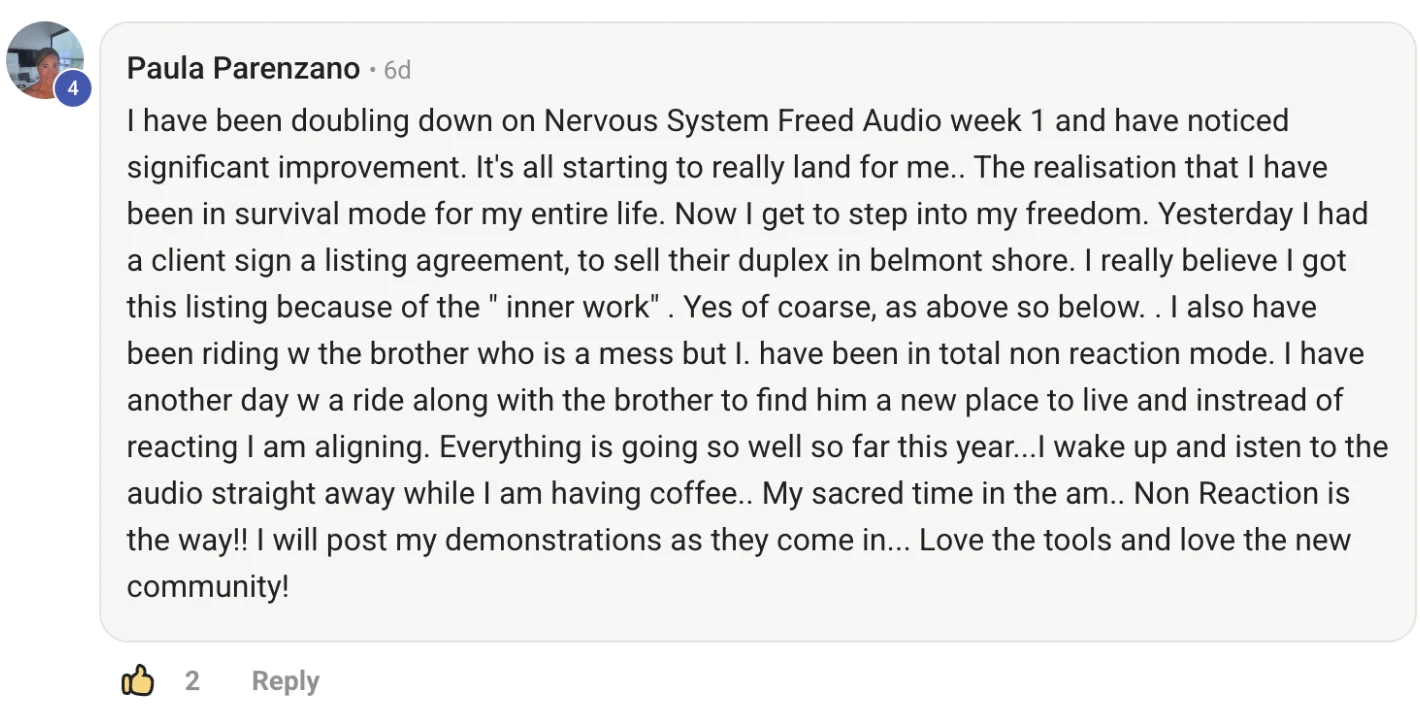Open Paula Parenzano's profile picture
This screenshot has width=1420, height=724.
42,58
